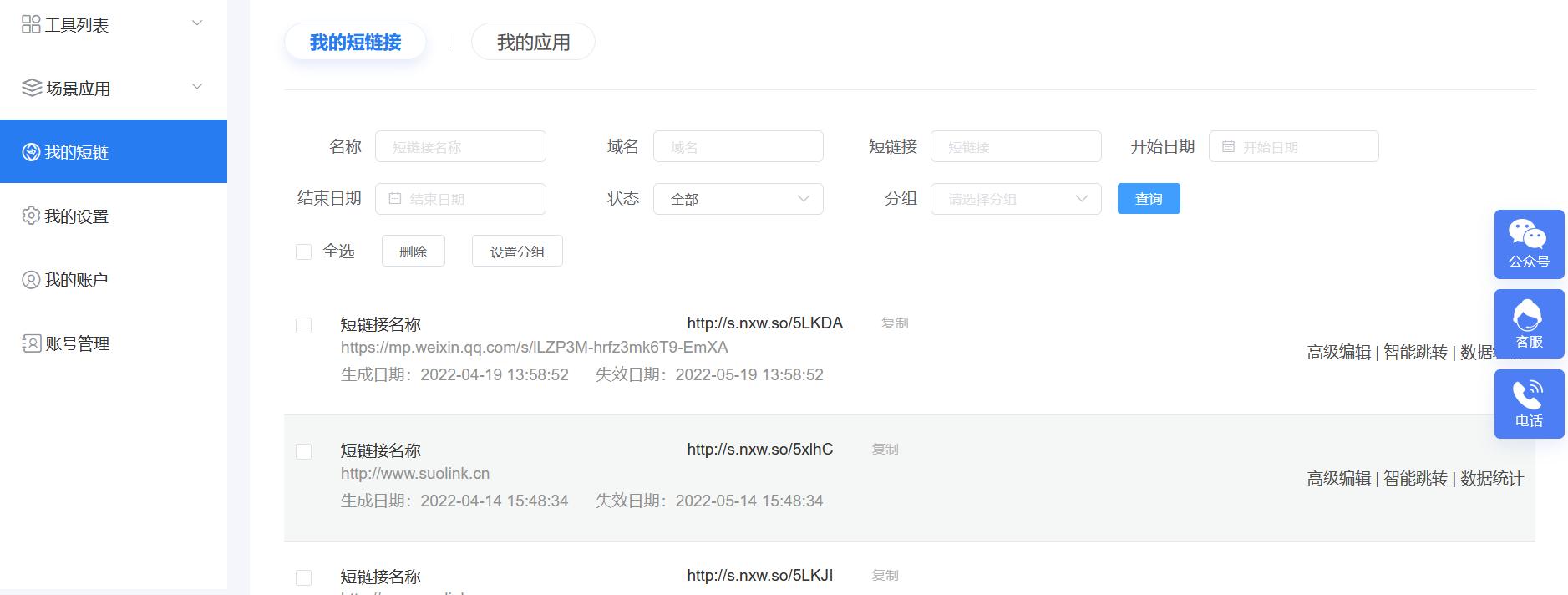Click 高级编辑 for link 5xlhC

(1339, 478)
